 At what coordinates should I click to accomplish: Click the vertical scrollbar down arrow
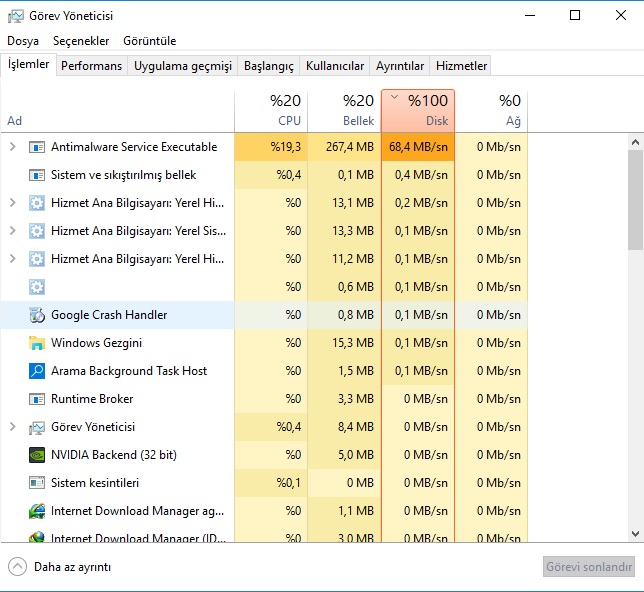pos(635,535)
